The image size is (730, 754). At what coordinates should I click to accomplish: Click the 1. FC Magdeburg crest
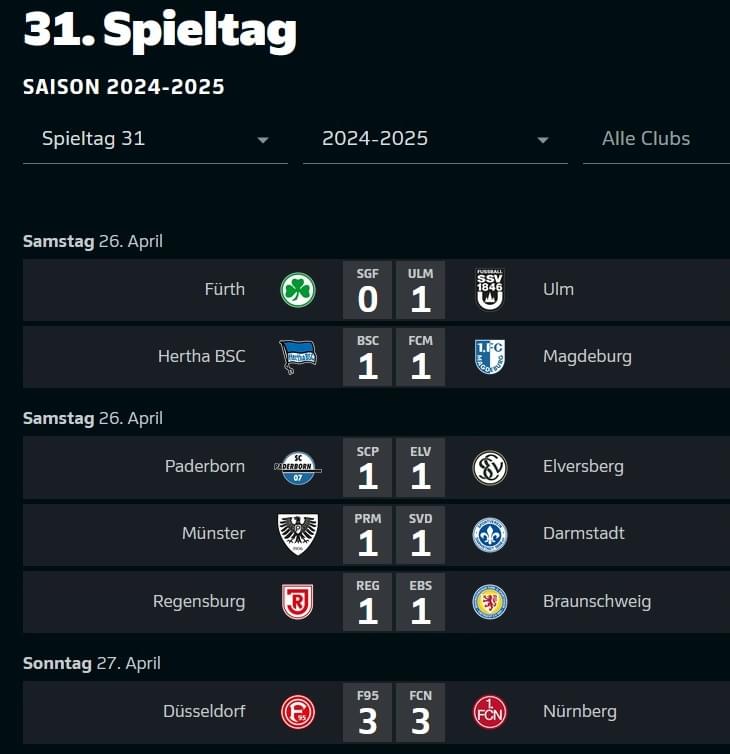pyautogui.click(x=490, y=357)
